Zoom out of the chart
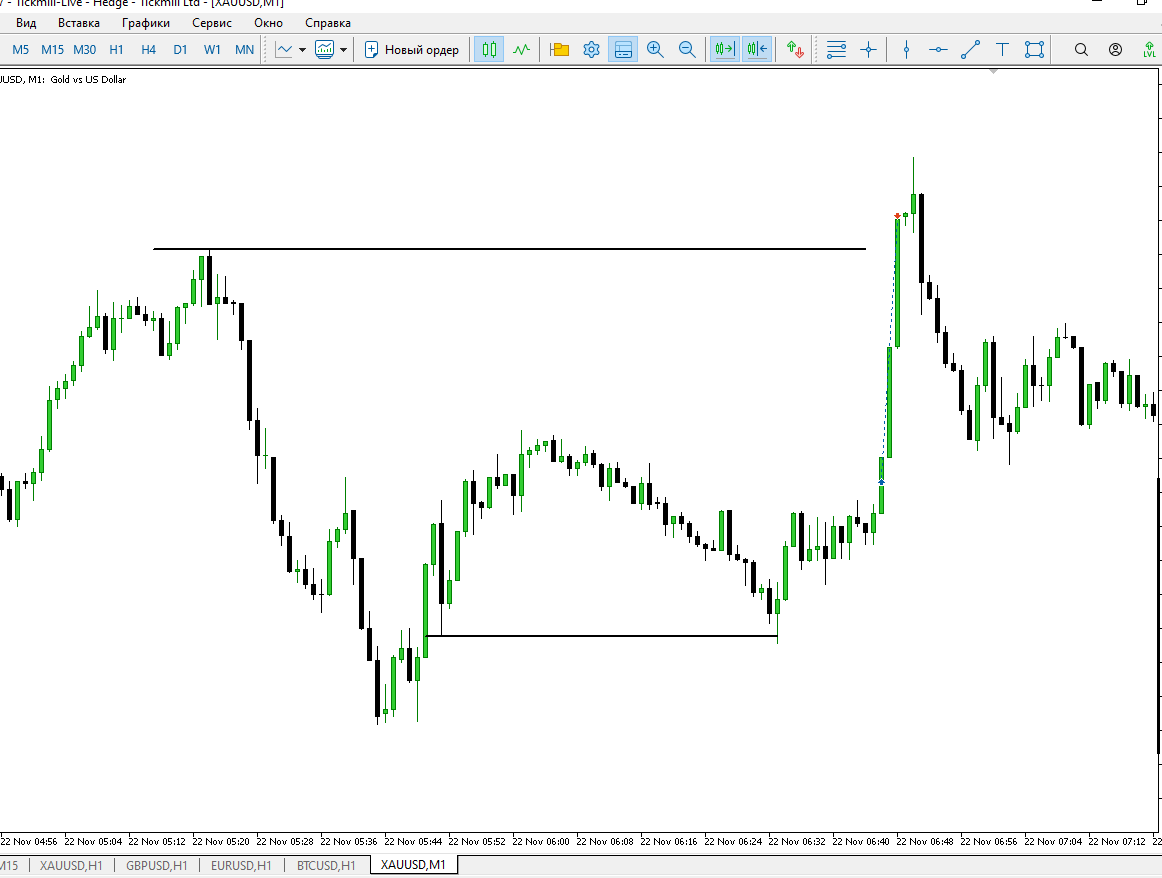The width and height of the screenshot is (1162, 878). [x=687, y=49]
